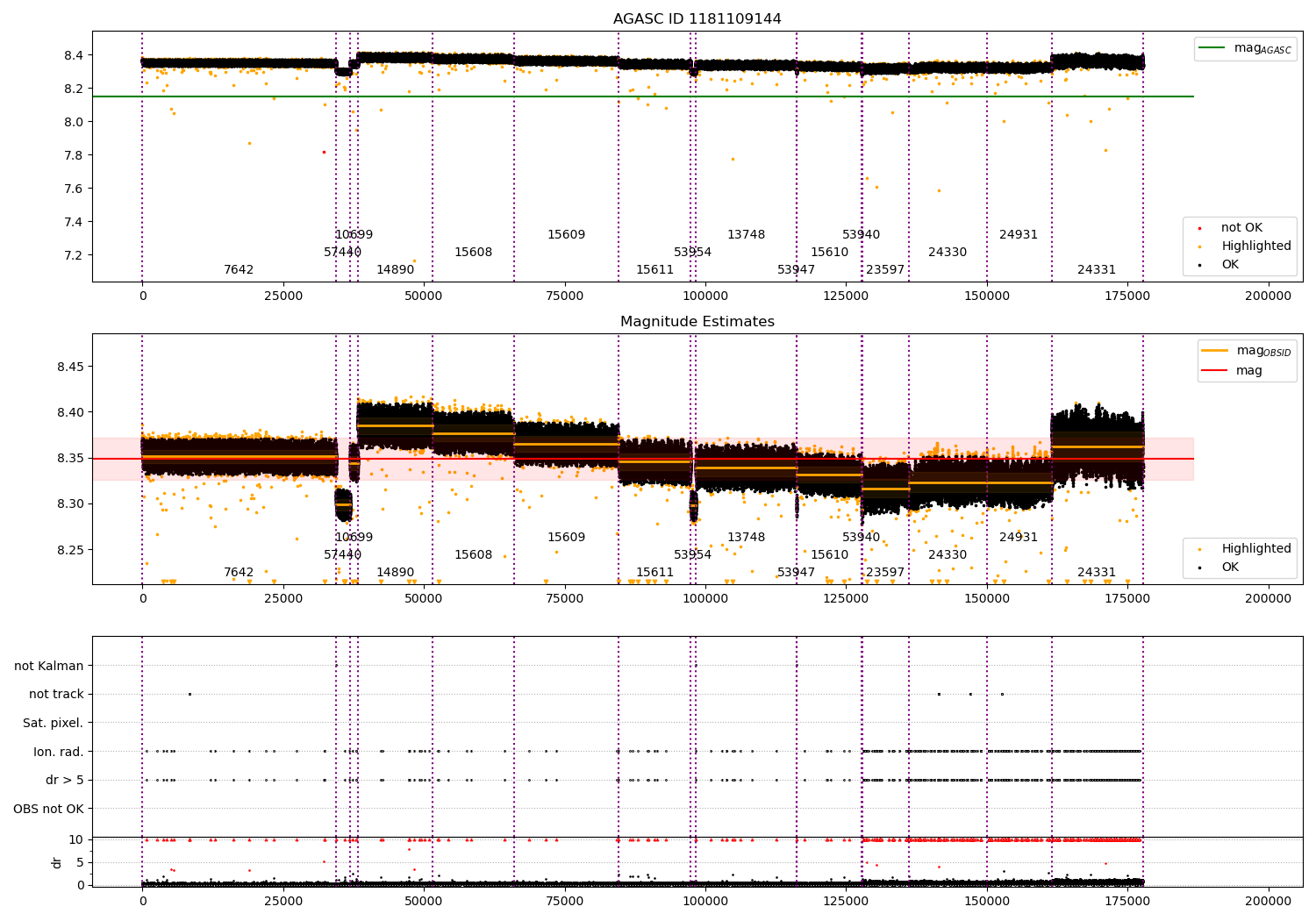Click the 7.2 y-axis tick label
Viewport: 1316px width, 921px height.
pos(74,255)
